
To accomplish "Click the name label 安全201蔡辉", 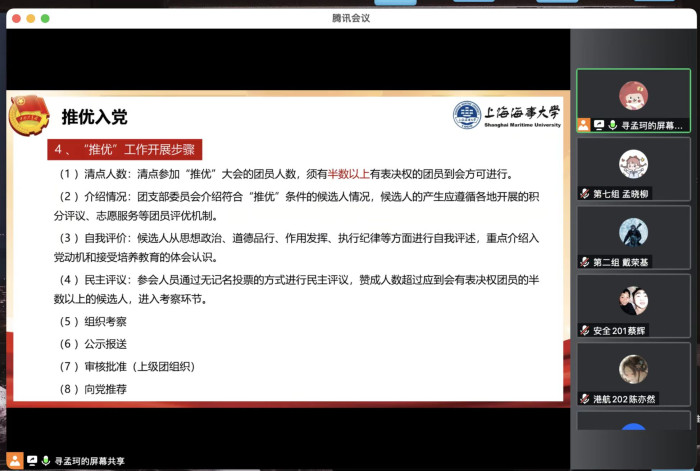I will pyautogui.click(x=619, y=331).
